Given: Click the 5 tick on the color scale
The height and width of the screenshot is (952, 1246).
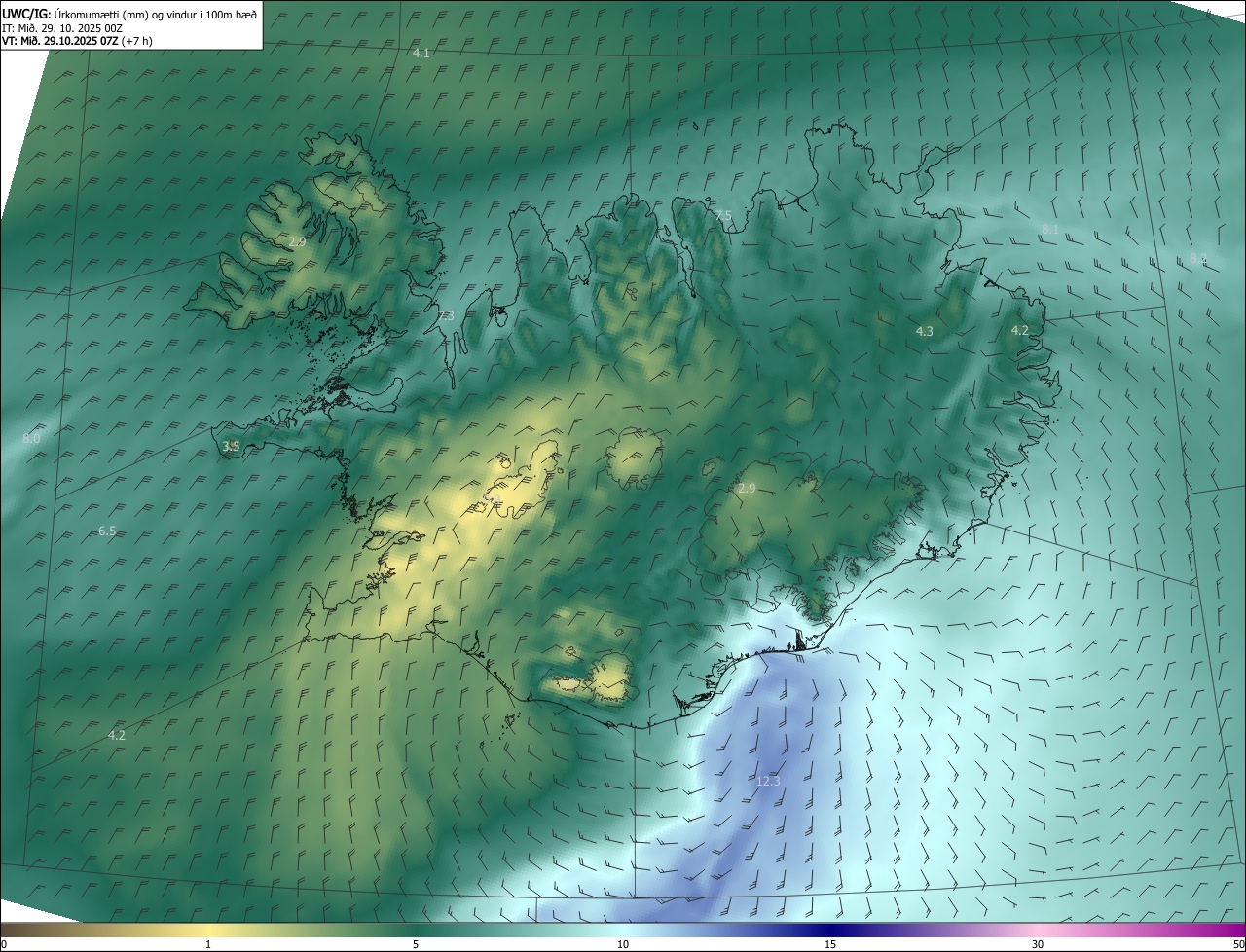Looking at the screenshot, I should (416, 944).
